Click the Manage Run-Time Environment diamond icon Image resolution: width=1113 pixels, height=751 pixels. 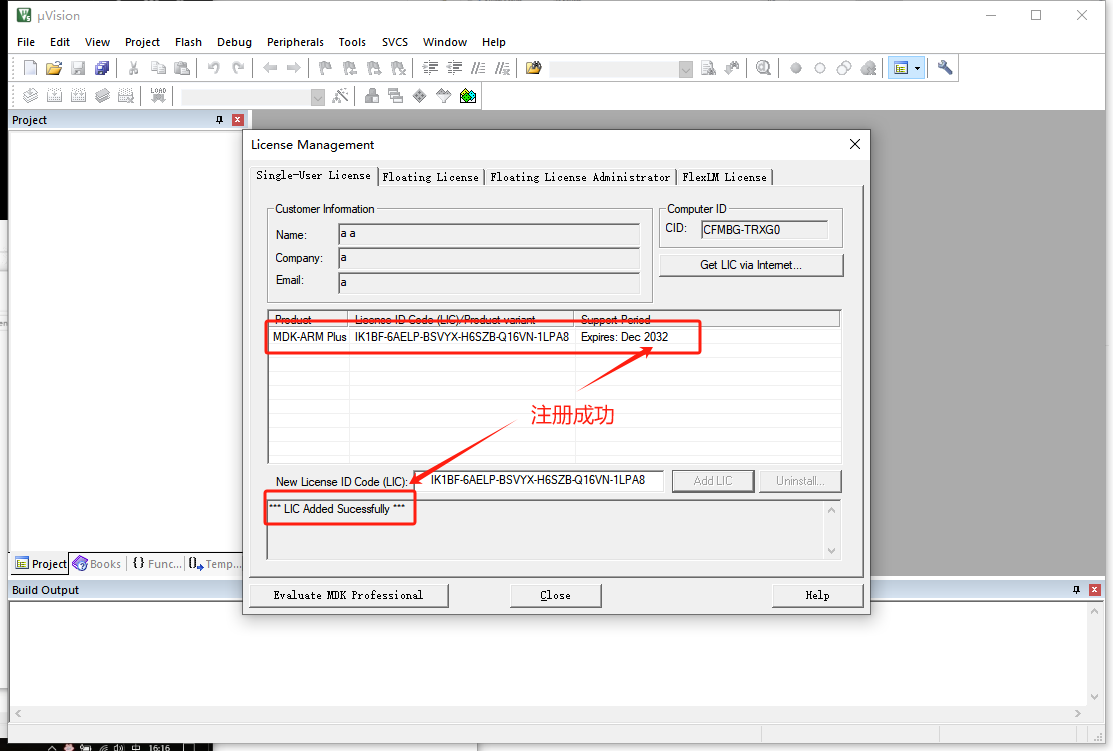tap(420, 96)
